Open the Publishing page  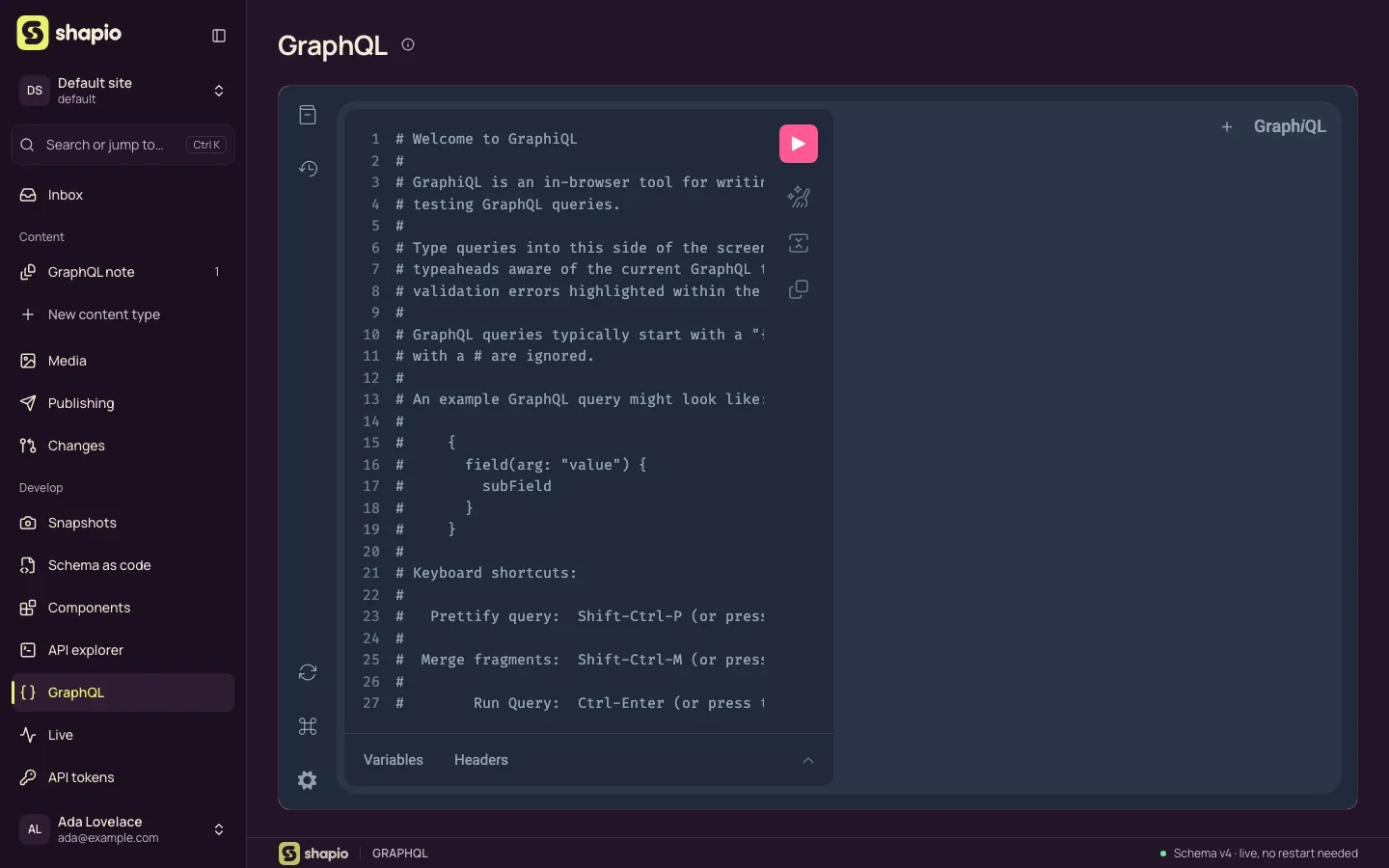(123, 403)
